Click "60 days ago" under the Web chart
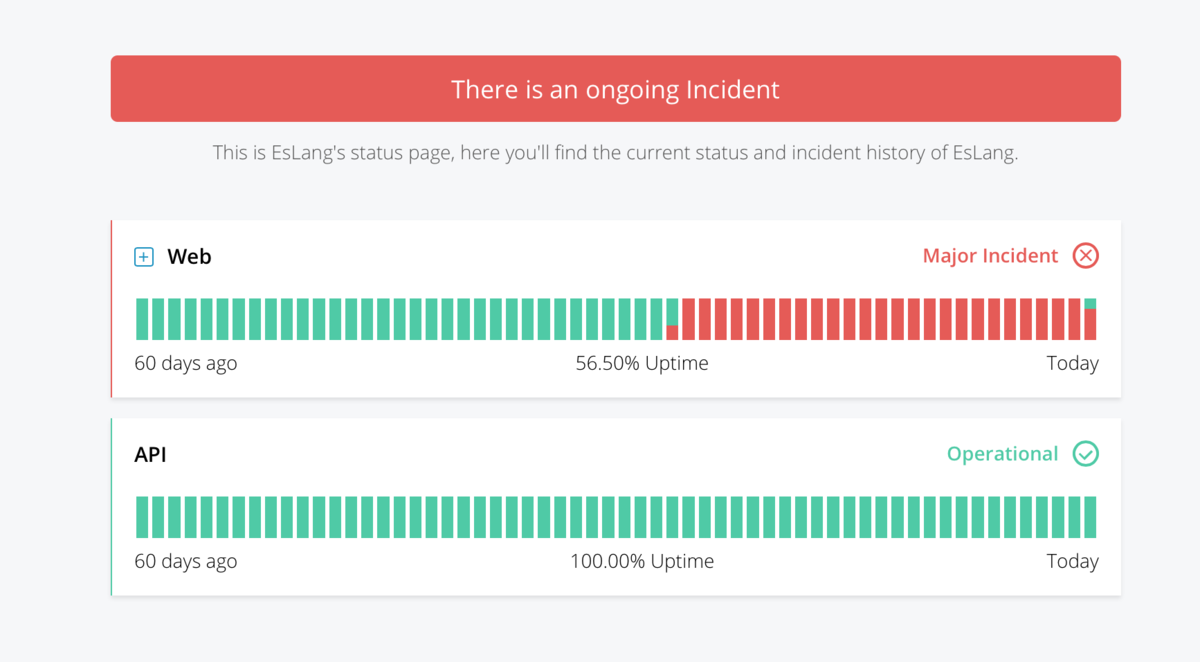 tap(186, 363)
